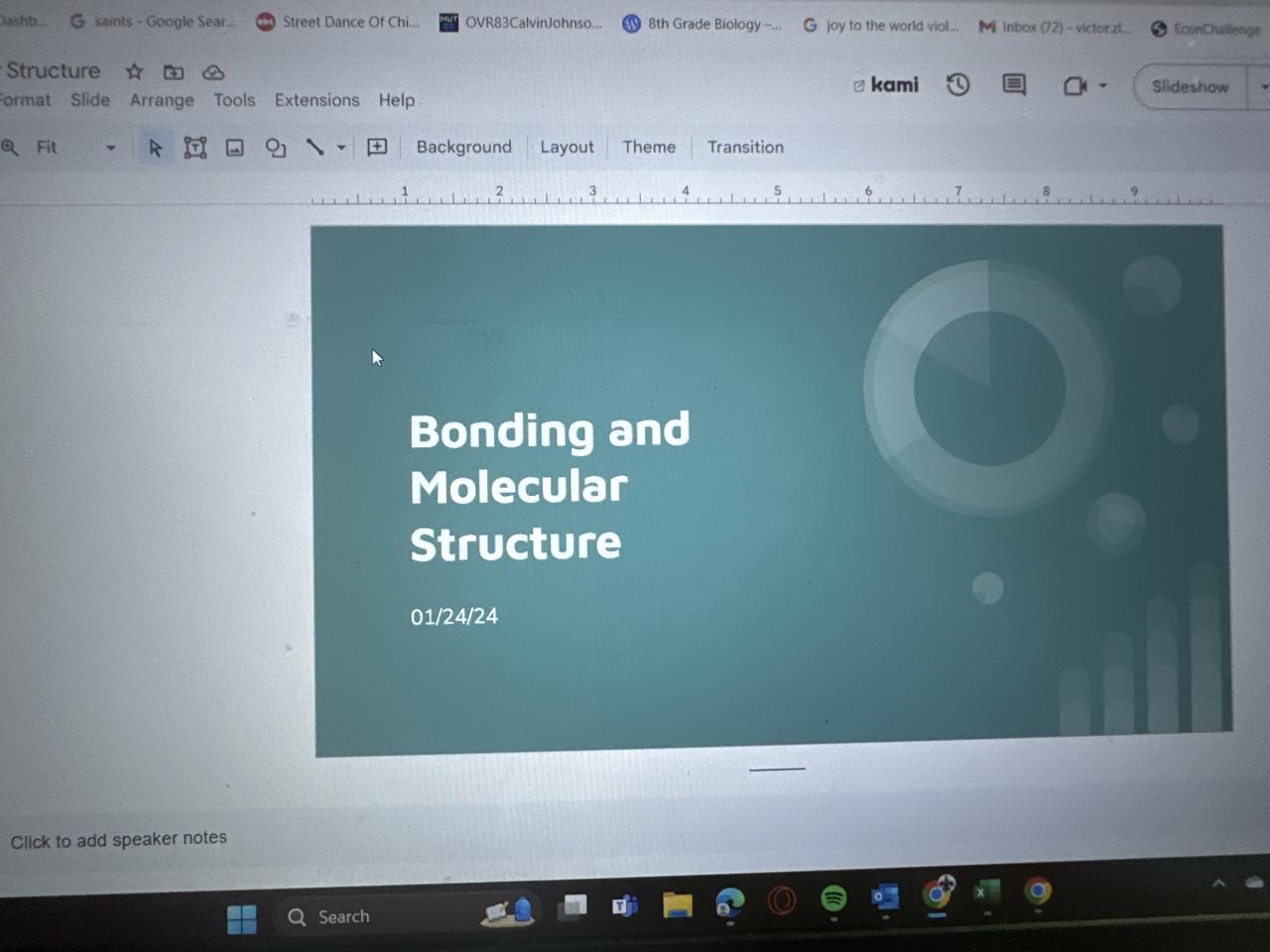Open the Fit zoom dropdown
Screen dimensions: 1270x952
pyautogui.click(x=74, y=148)
